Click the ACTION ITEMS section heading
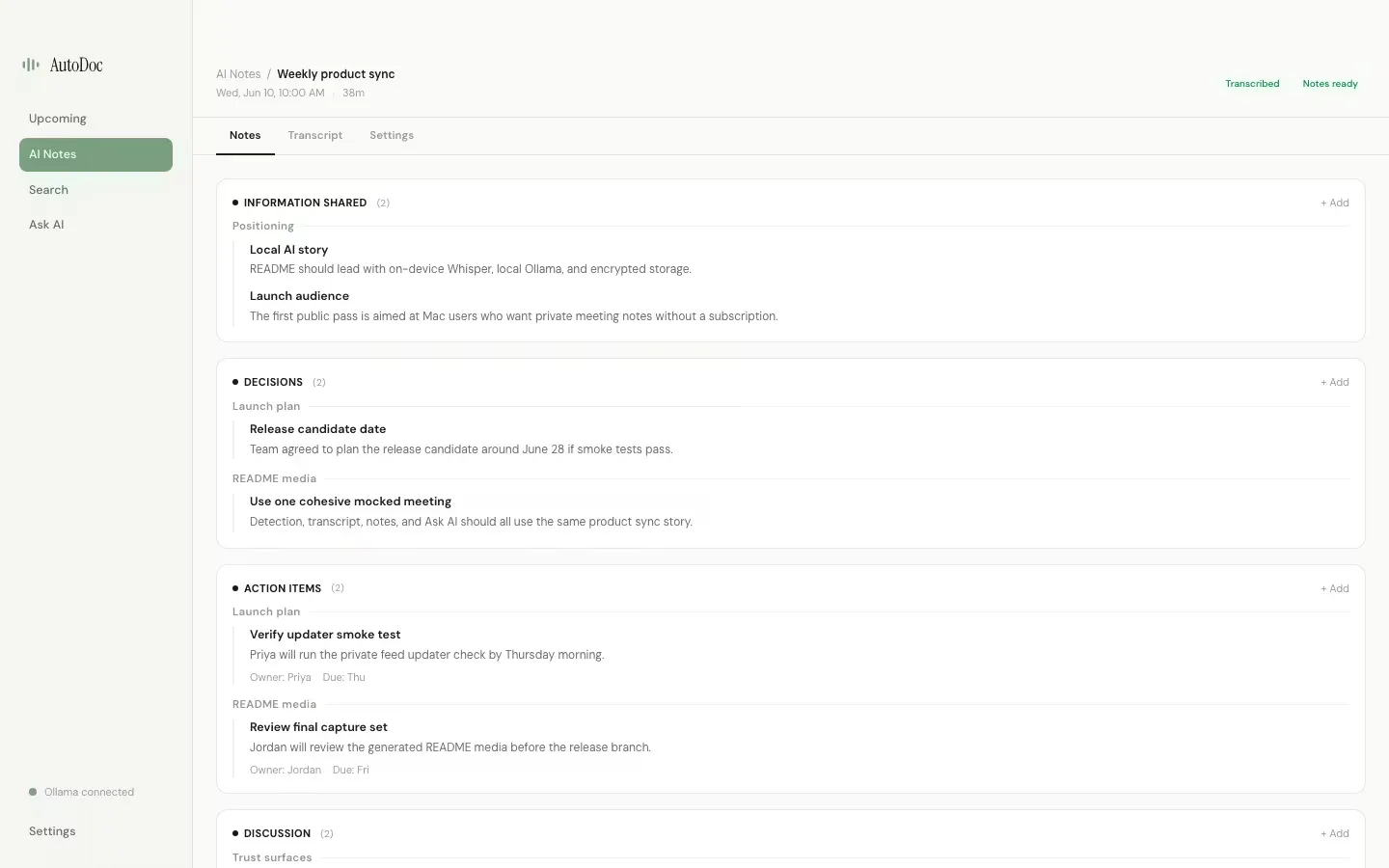 click(283, 588)
